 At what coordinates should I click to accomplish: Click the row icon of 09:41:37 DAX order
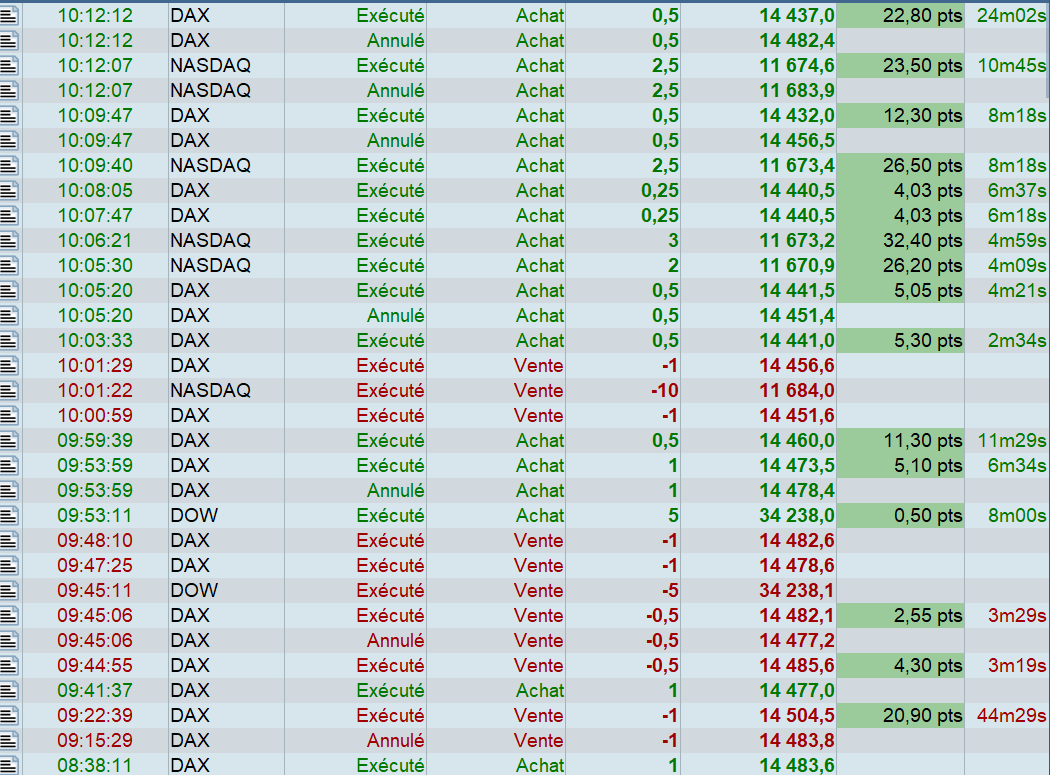[x=9, y=691]
